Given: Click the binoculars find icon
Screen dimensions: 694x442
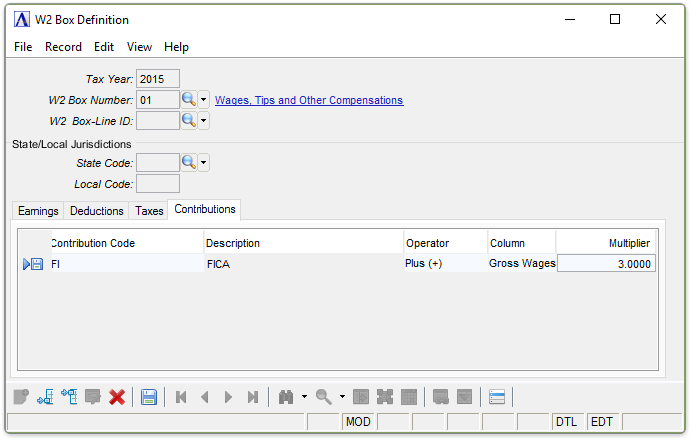Looking at the screenshot, I should [287, 397].
